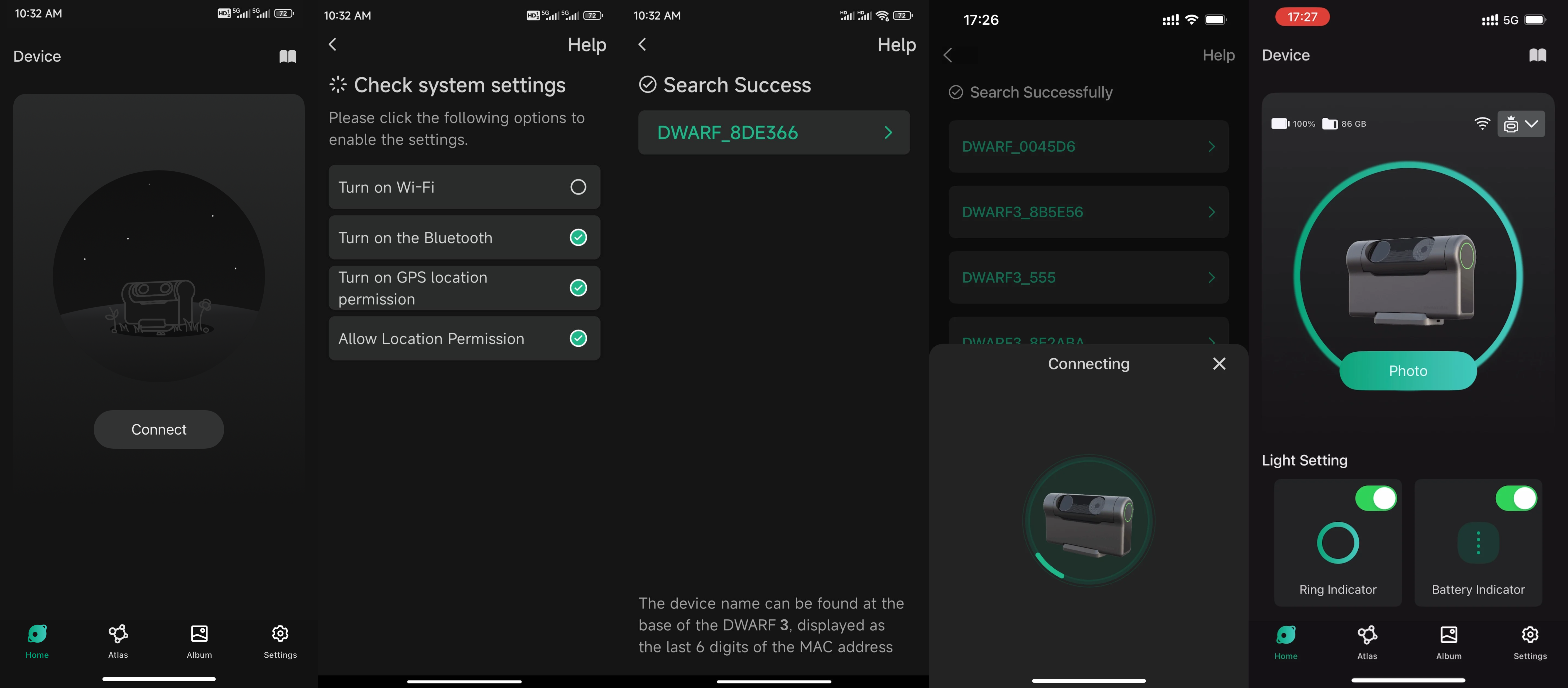Open the Album gallery tab

click(x=198, y=642)
